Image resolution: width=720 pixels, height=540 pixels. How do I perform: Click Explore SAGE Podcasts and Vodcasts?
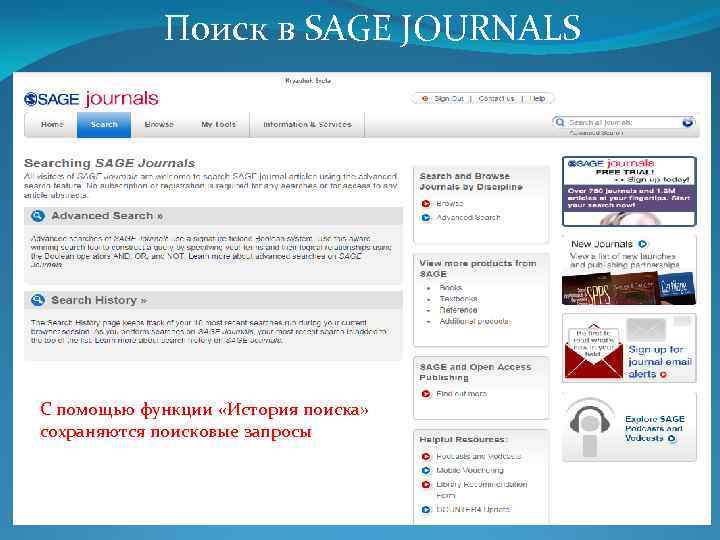(654, 428)
